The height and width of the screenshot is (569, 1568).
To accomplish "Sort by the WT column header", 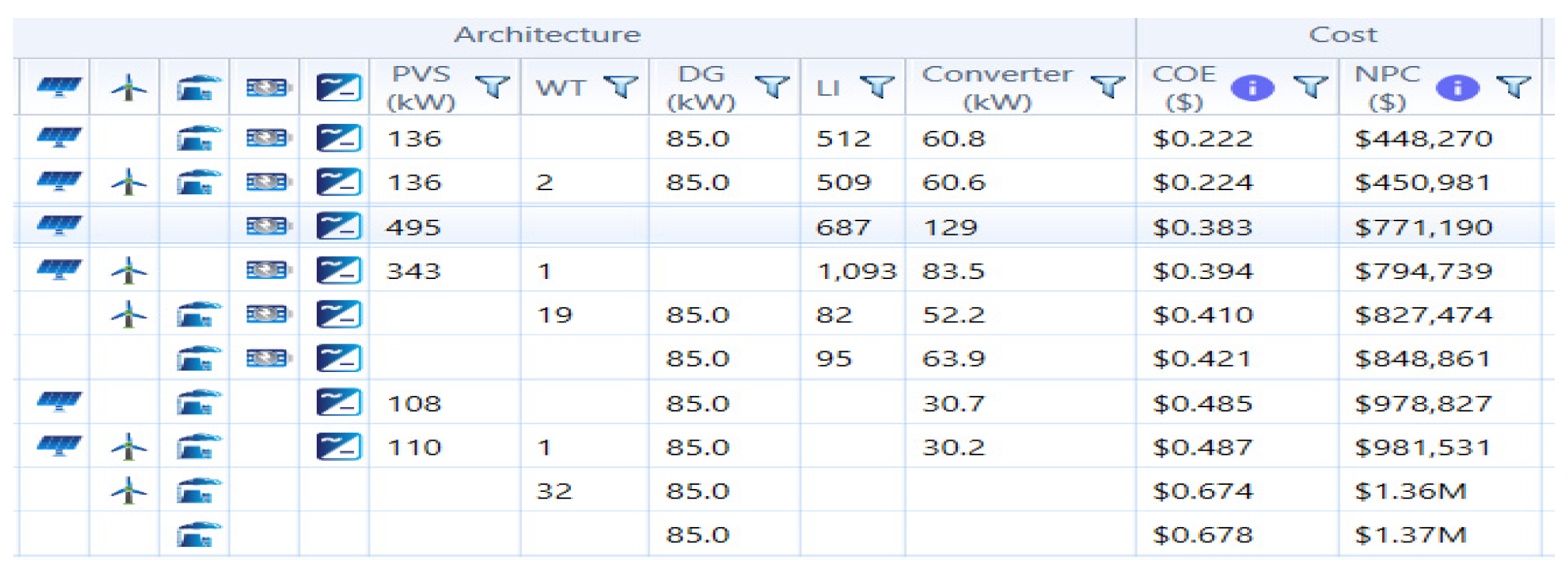I will (x=561, y=88).
